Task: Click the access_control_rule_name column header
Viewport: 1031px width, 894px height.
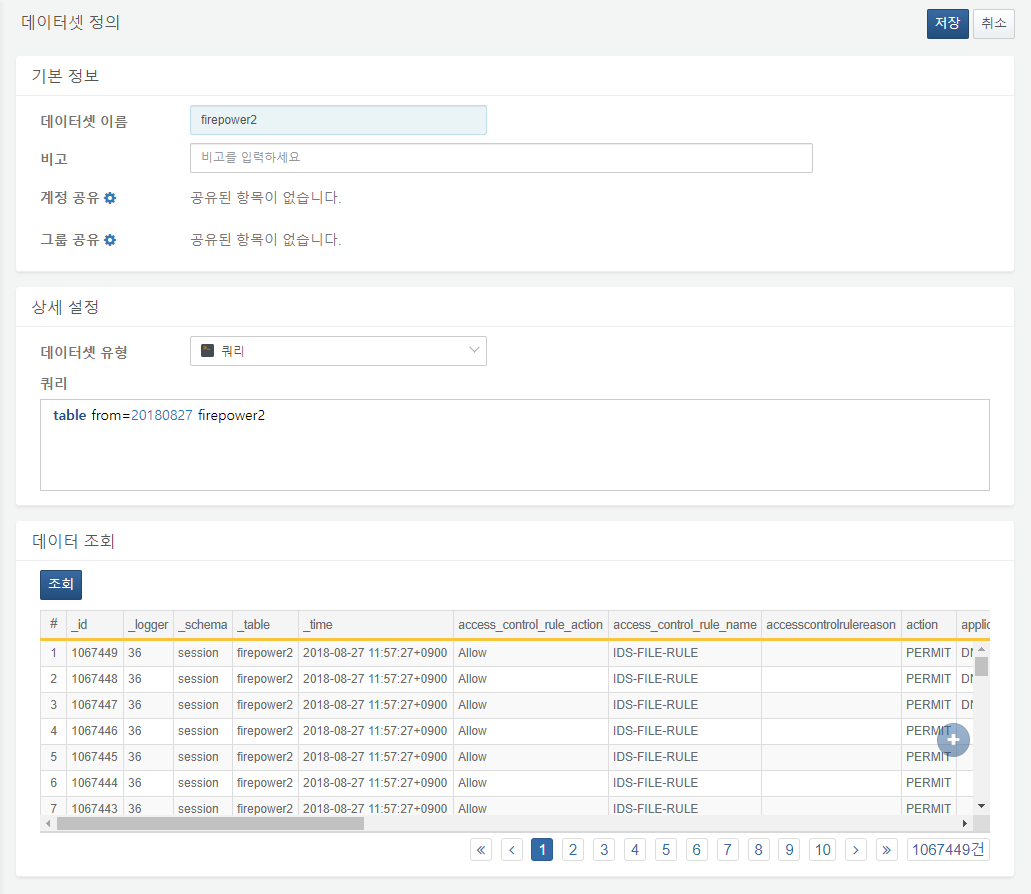Action: pos(684,624)
